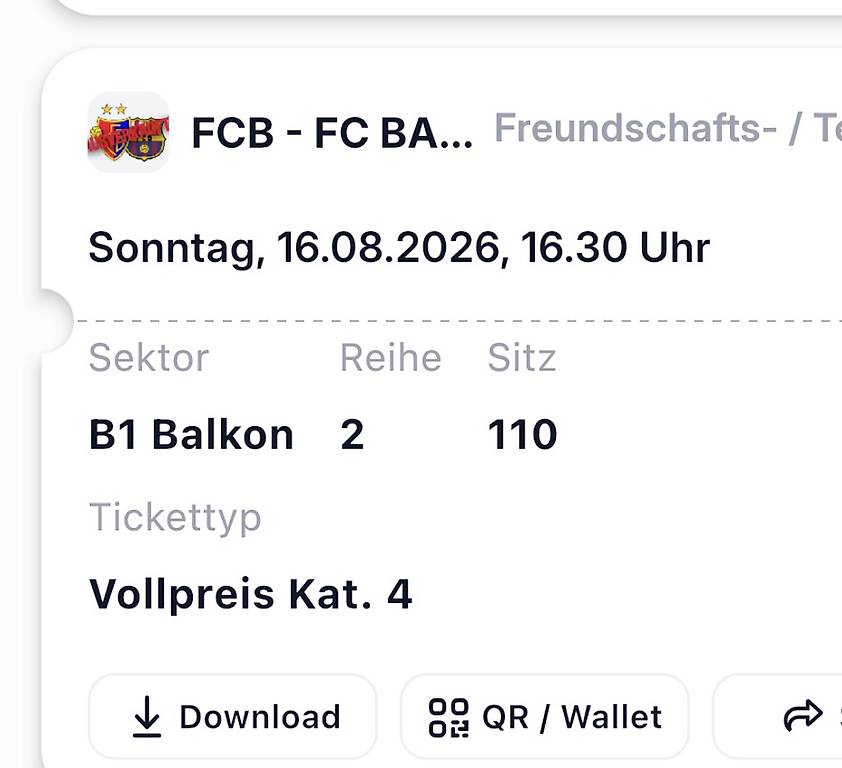Select the Tickettyp label

(x=175, y=518)
